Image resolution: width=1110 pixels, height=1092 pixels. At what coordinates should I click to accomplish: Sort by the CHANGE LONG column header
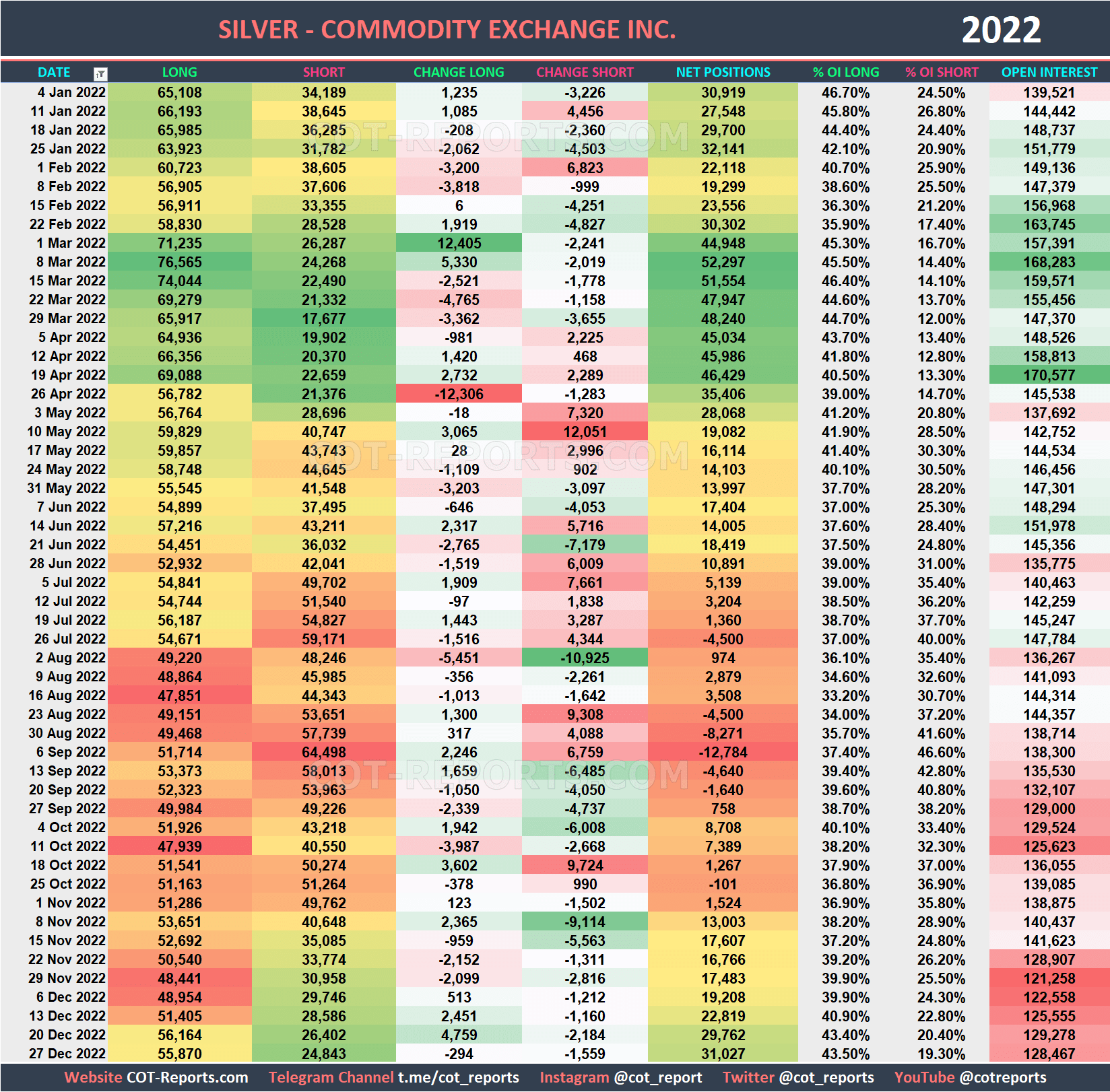pyautogui.click(x=459, y=72)
